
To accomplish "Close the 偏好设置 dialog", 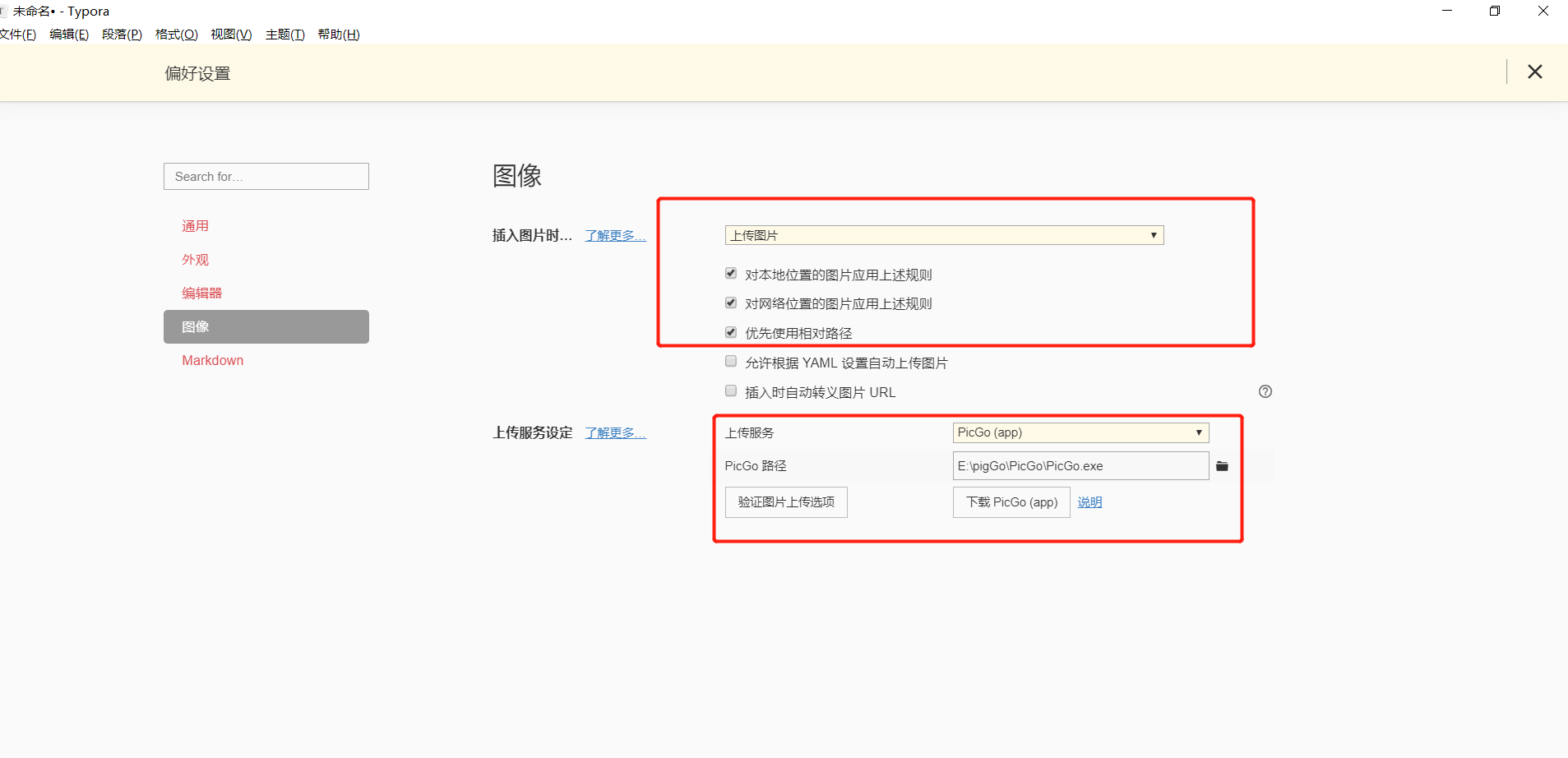I will pos(1534,72).
